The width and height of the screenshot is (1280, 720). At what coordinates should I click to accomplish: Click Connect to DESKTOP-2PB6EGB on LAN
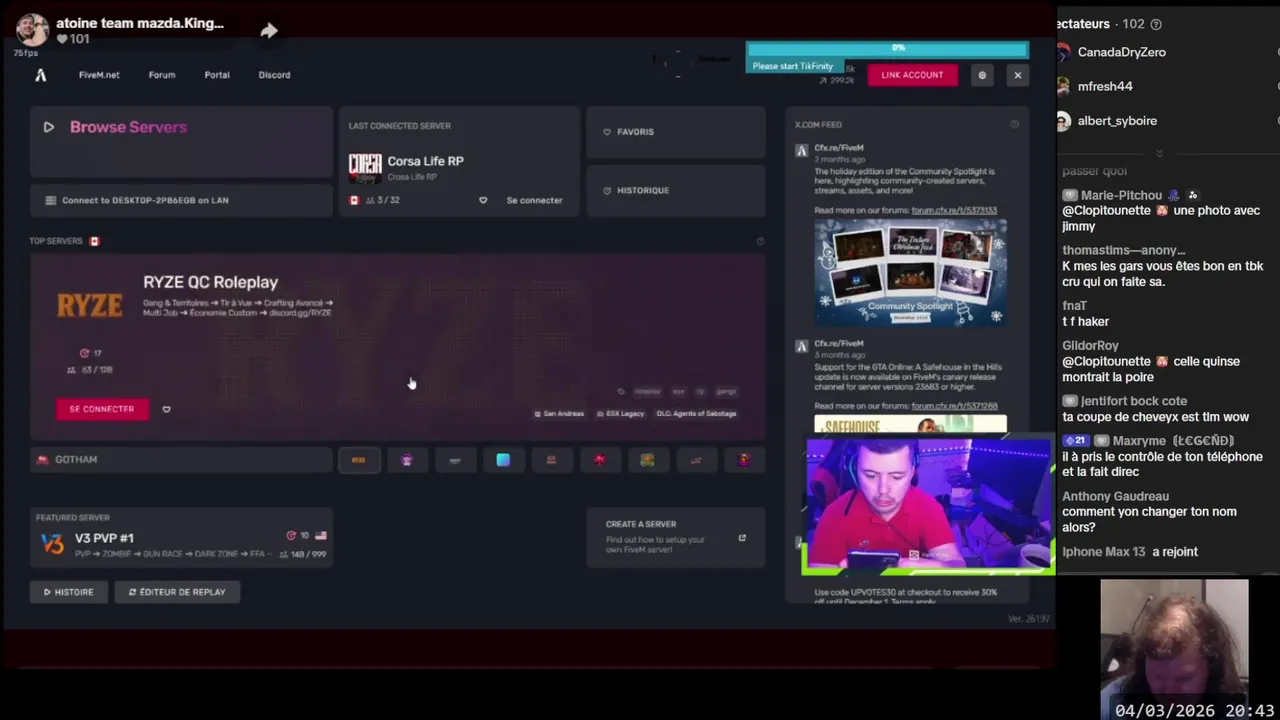(181, 200)
